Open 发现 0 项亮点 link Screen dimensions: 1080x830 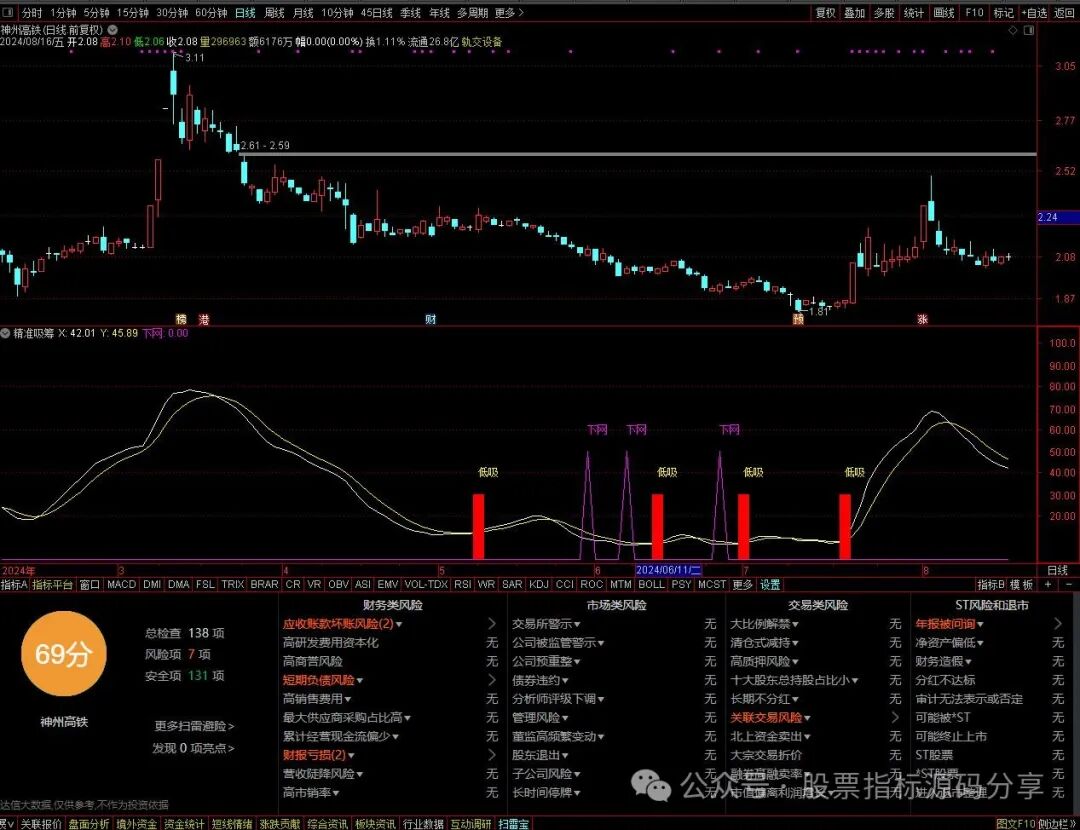[x=194, y=748]
